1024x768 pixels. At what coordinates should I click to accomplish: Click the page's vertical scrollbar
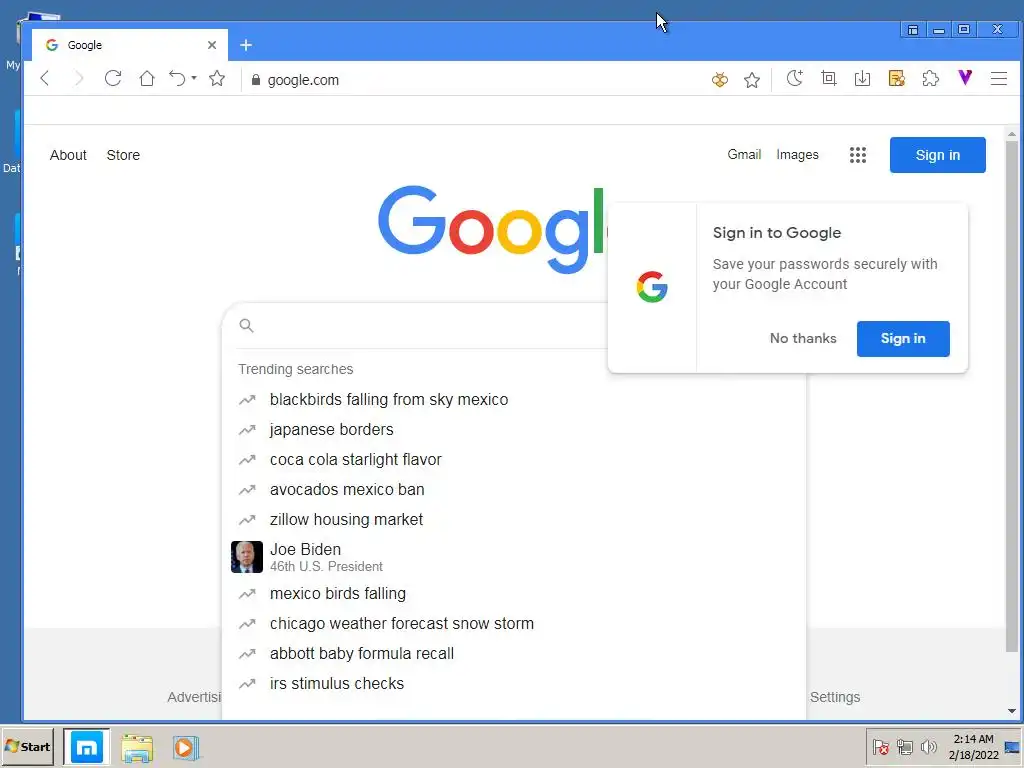pos(1012,396)
